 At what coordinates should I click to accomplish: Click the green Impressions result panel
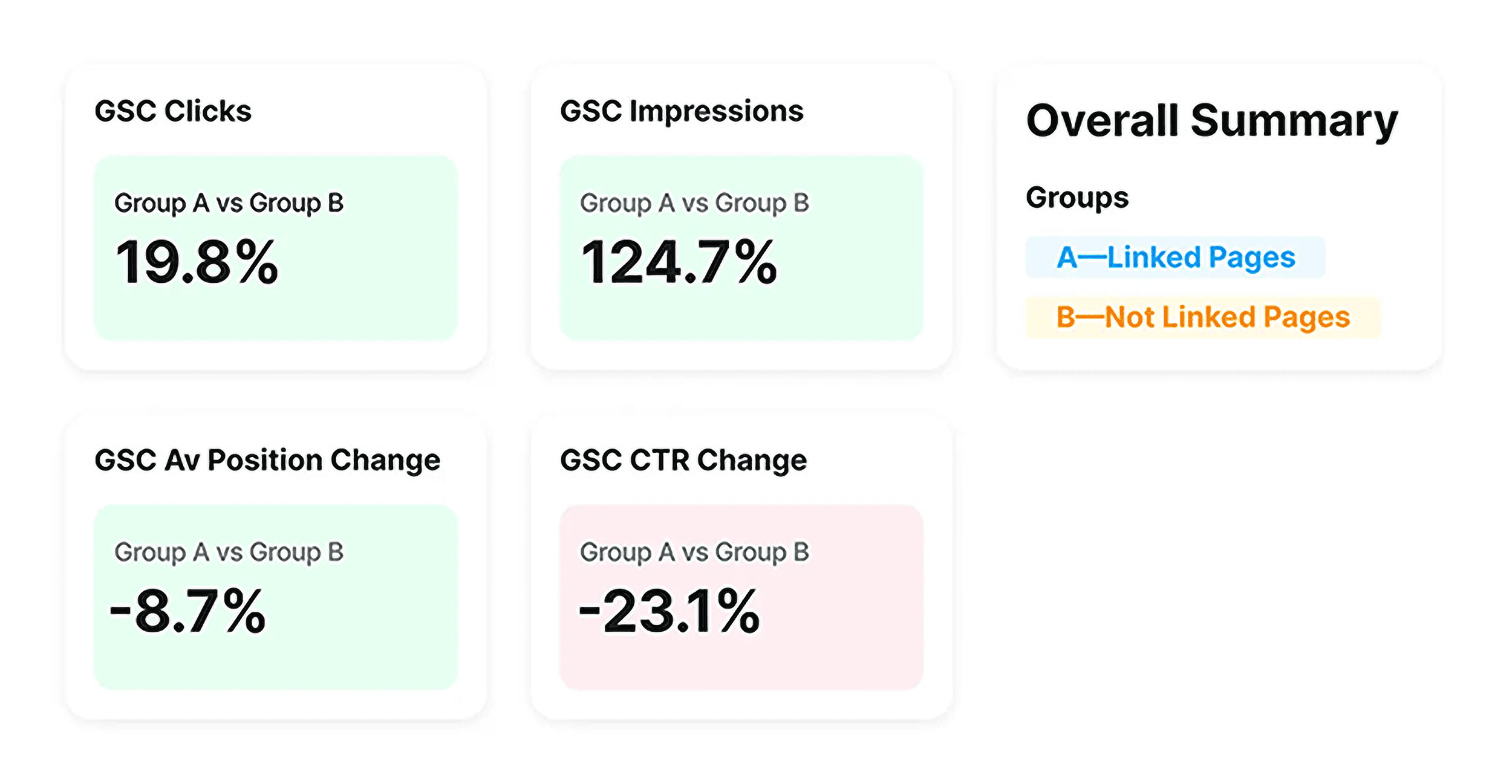tap(741, 248)
